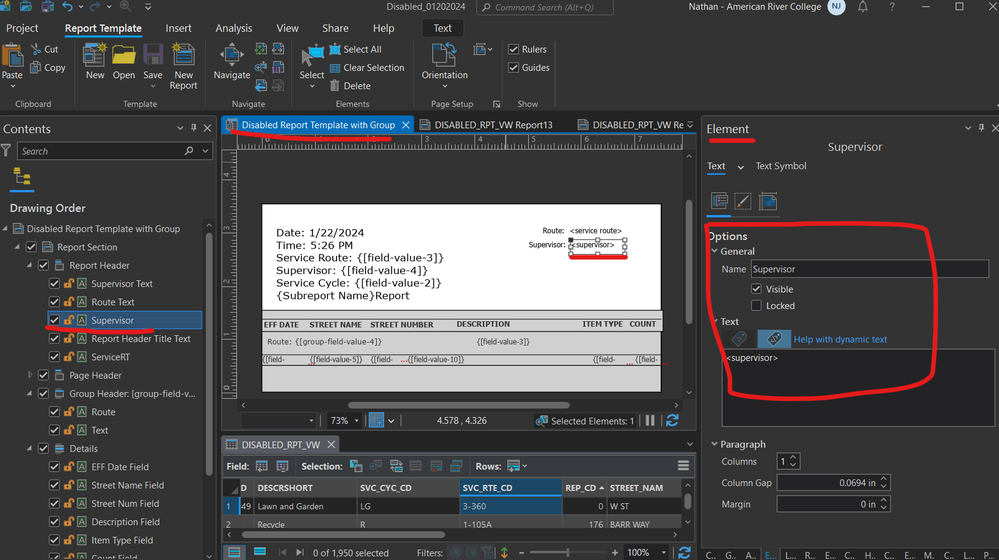Screen dimensions: 999x560
Task: Click Select All in Elements group
Action: tap(356, 49)
